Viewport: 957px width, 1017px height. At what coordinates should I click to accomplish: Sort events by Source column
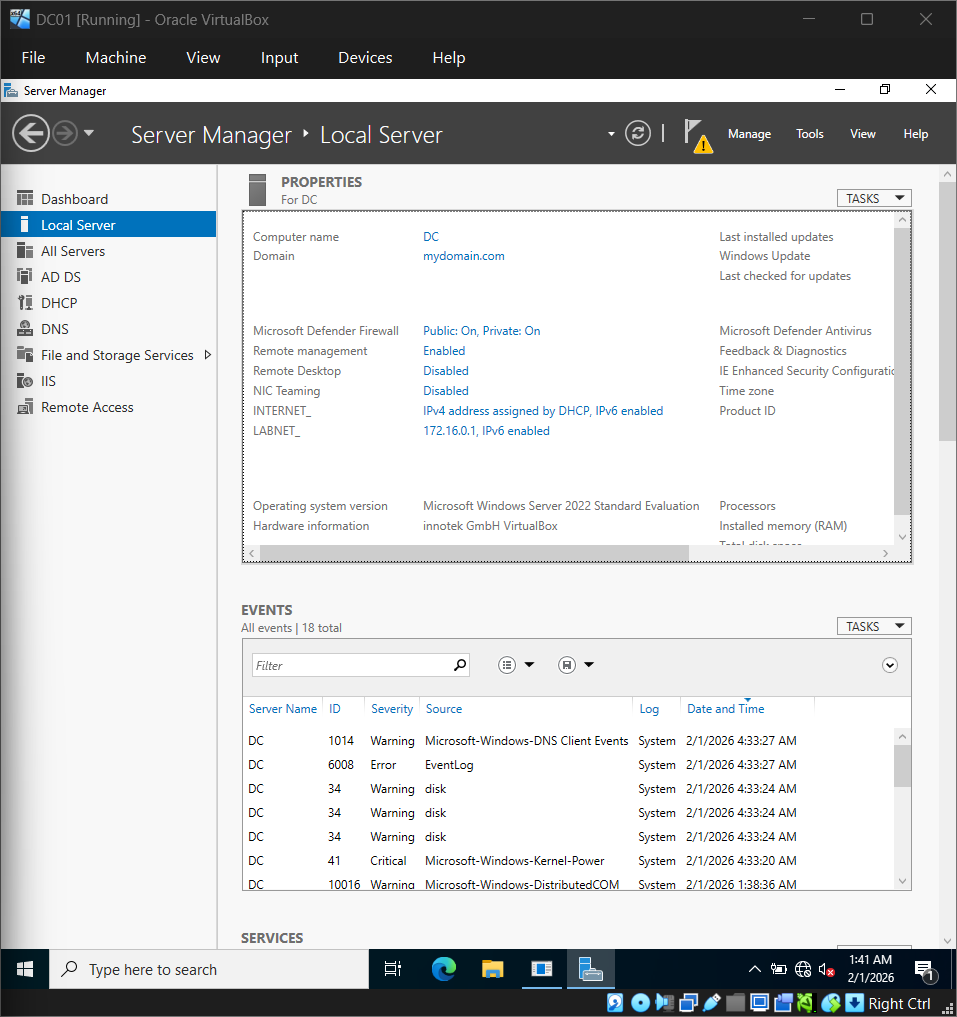pos(444,709)
